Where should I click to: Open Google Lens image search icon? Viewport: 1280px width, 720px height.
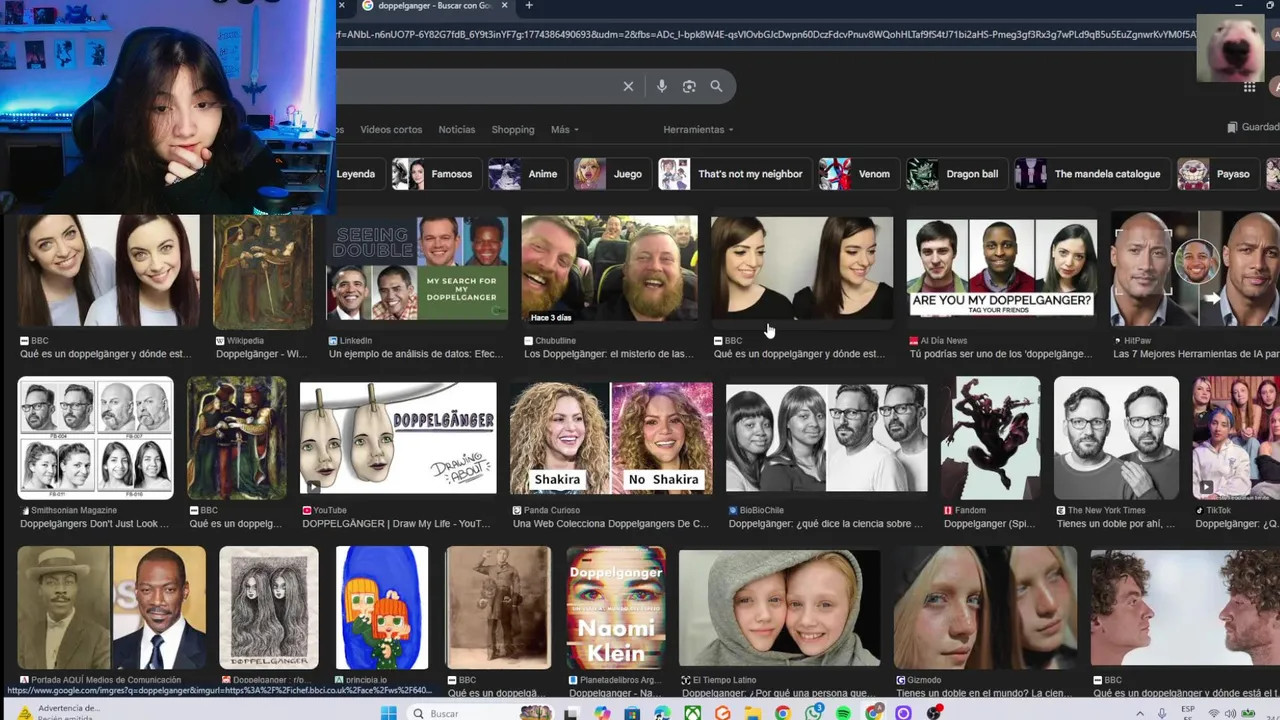point(689,87)
